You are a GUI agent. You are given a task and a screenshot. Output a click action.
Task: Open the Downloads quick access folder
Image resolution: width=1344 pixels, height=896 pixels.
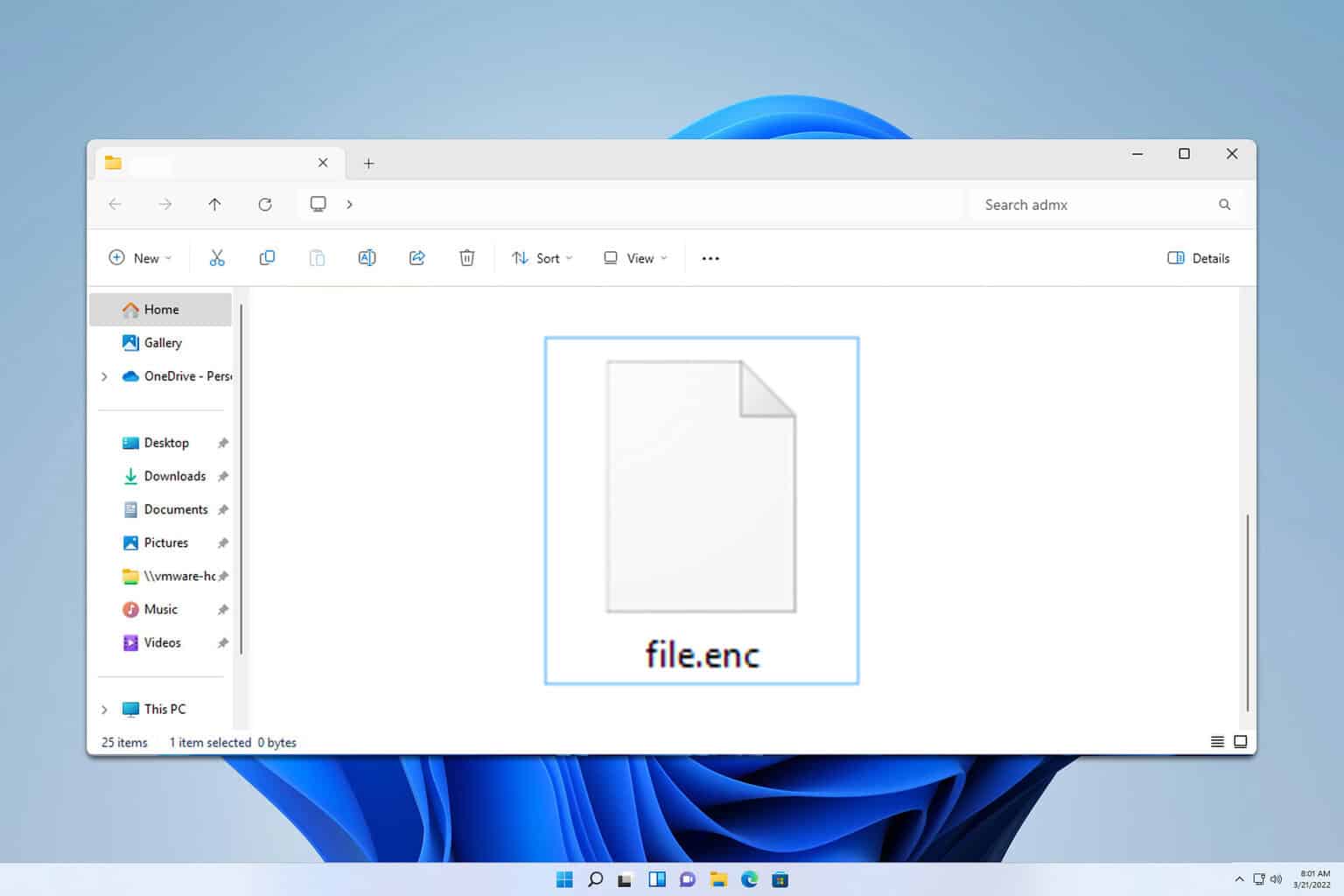(x=161, y=476)
